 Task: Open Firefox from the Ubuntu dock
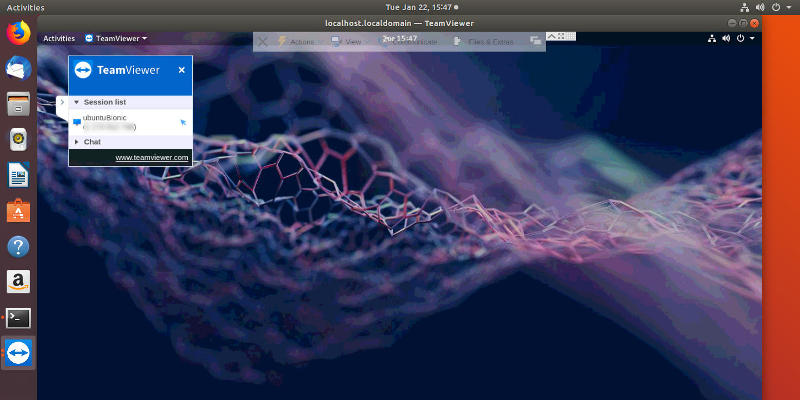click(x=18, y=33)
